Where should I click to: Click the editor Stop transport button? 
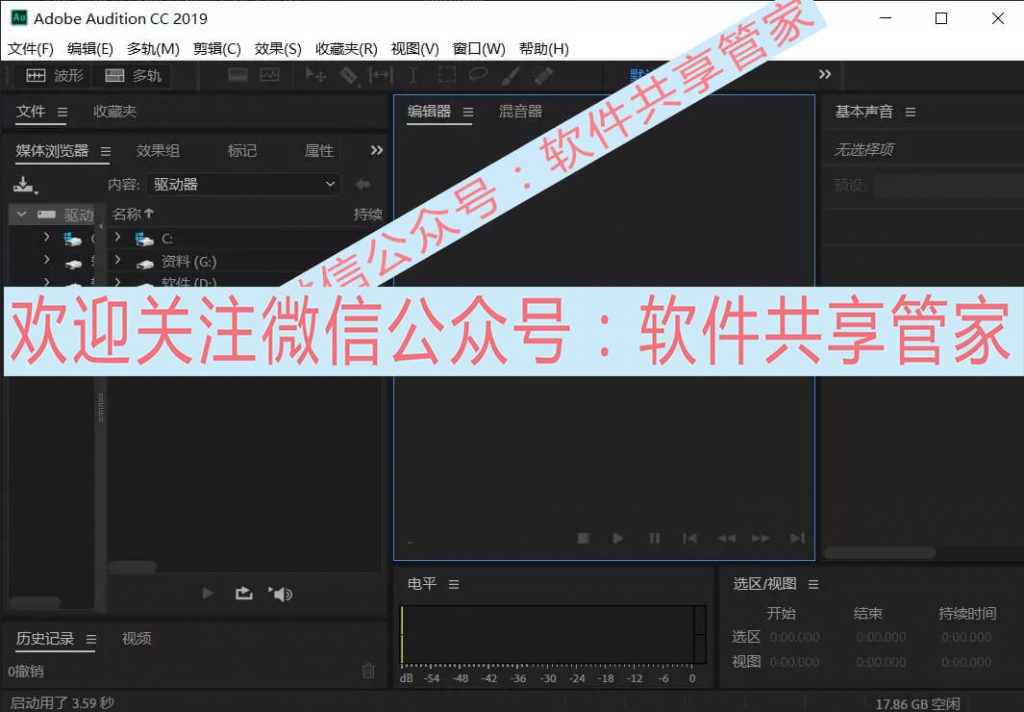583,538
